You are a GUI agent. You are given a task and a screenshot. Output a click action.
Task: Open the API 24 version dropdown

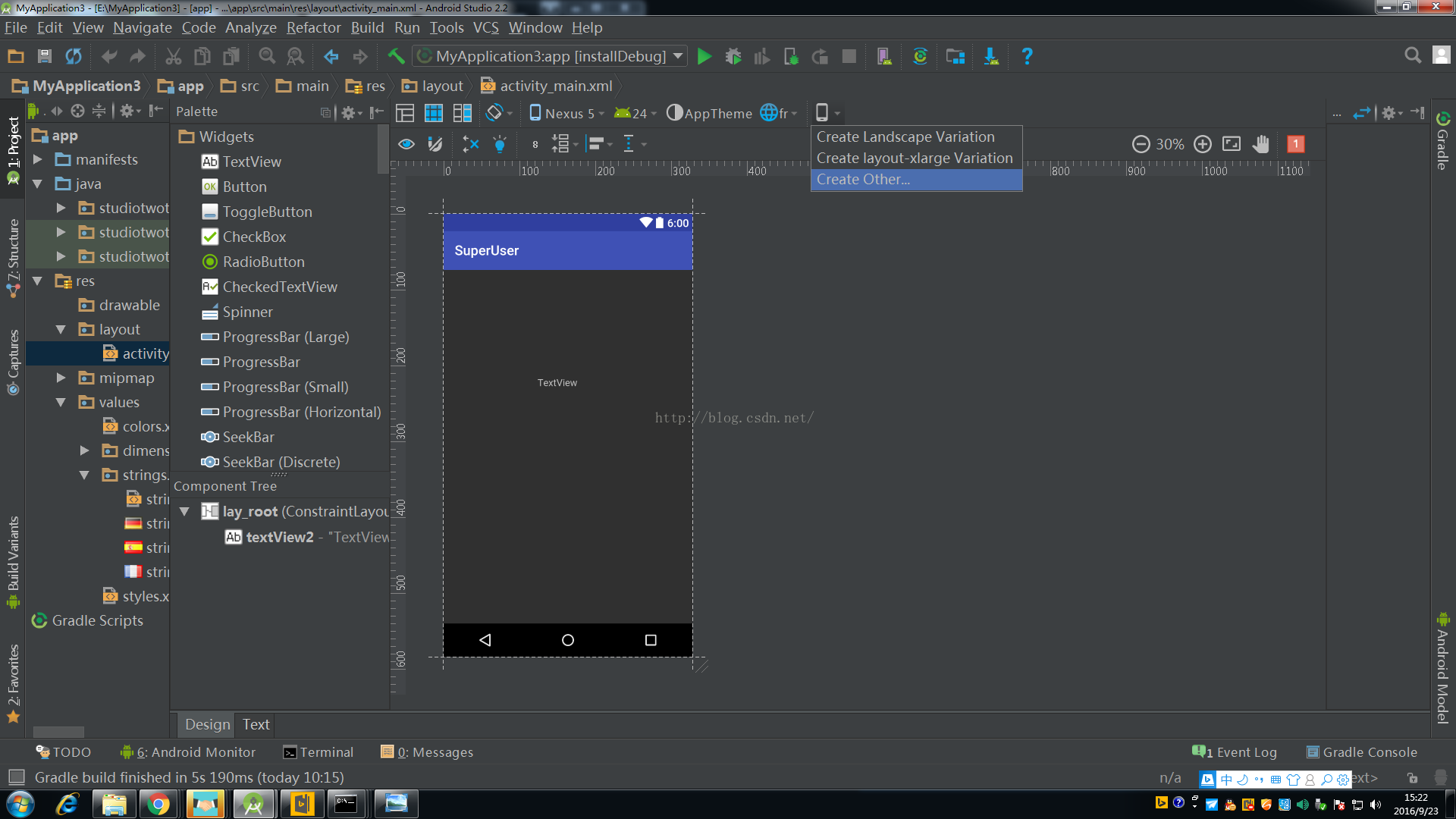click(x=635, y=113)
